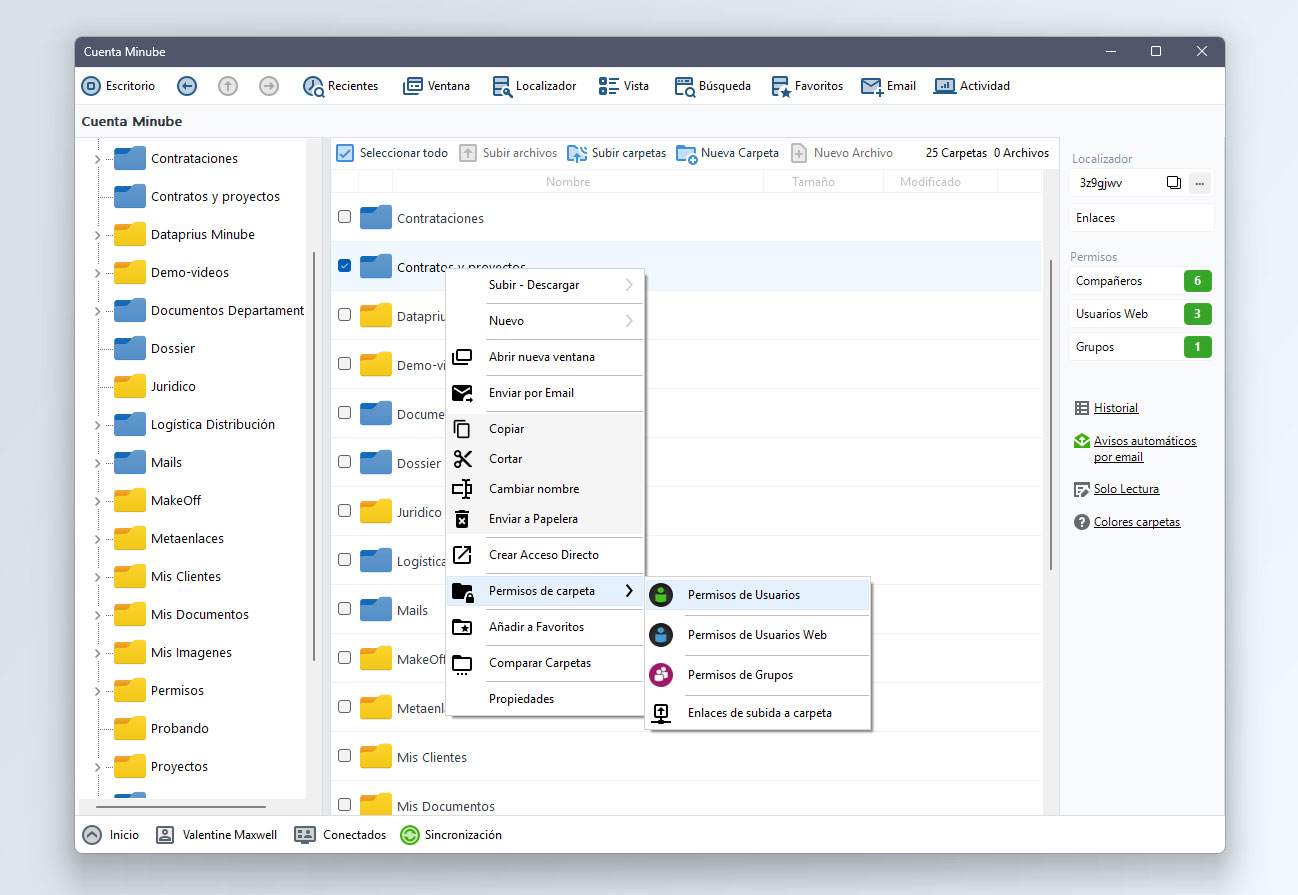Open the Actividad monitor icon

944,86
